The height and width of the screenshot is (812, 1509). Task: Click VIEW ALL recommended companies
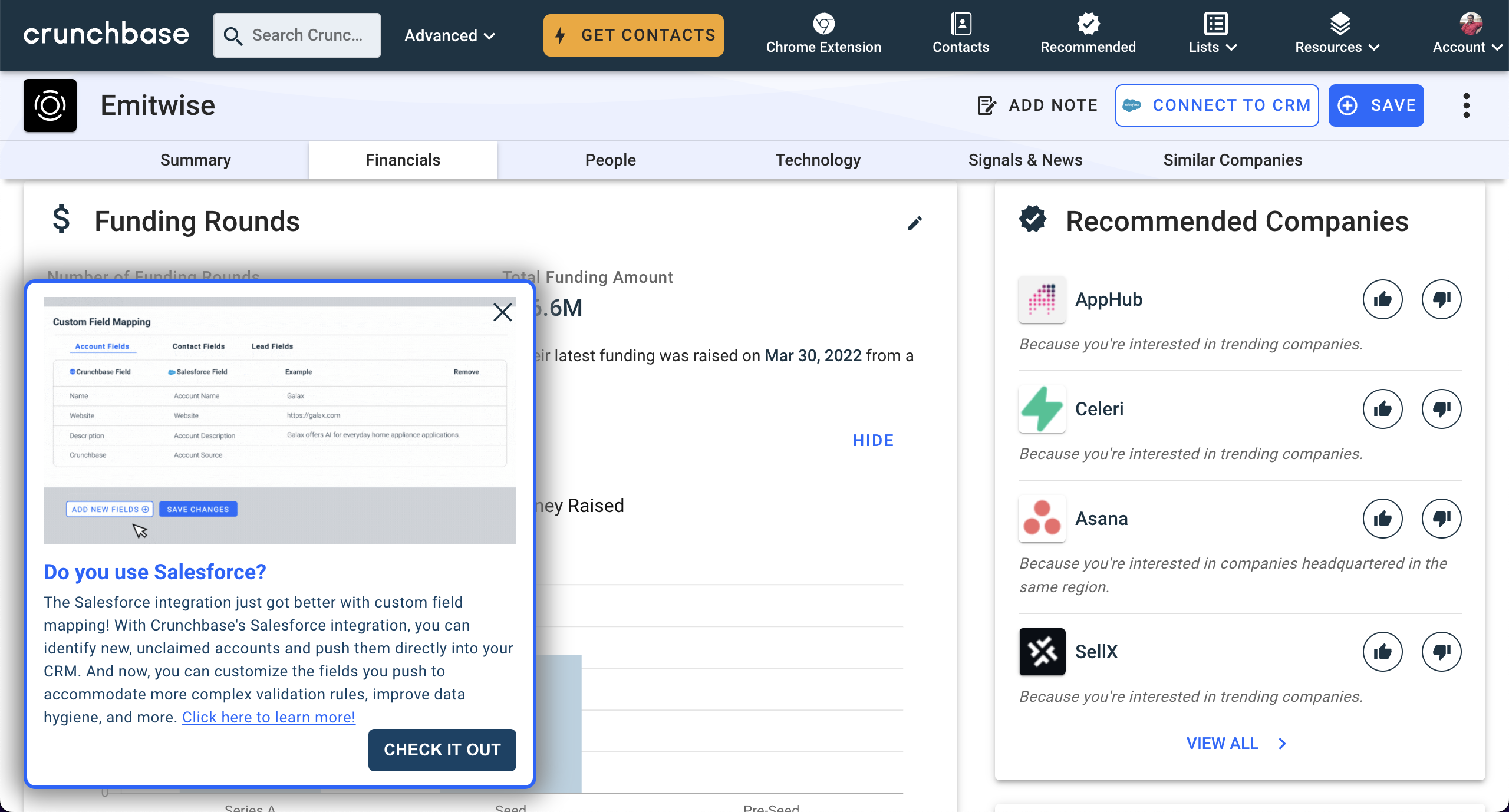point(1237,744)
